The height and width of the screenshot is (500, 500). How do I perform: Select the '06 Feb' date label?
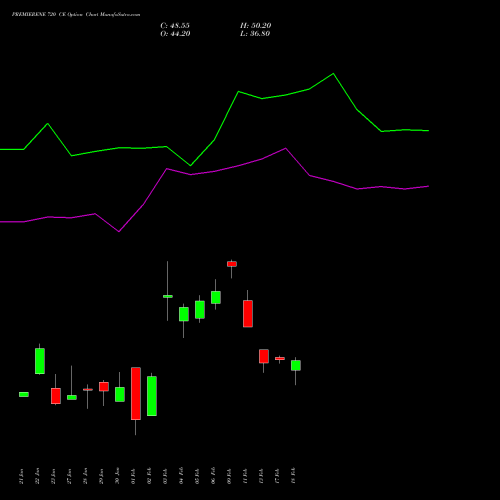coord(214,476)
